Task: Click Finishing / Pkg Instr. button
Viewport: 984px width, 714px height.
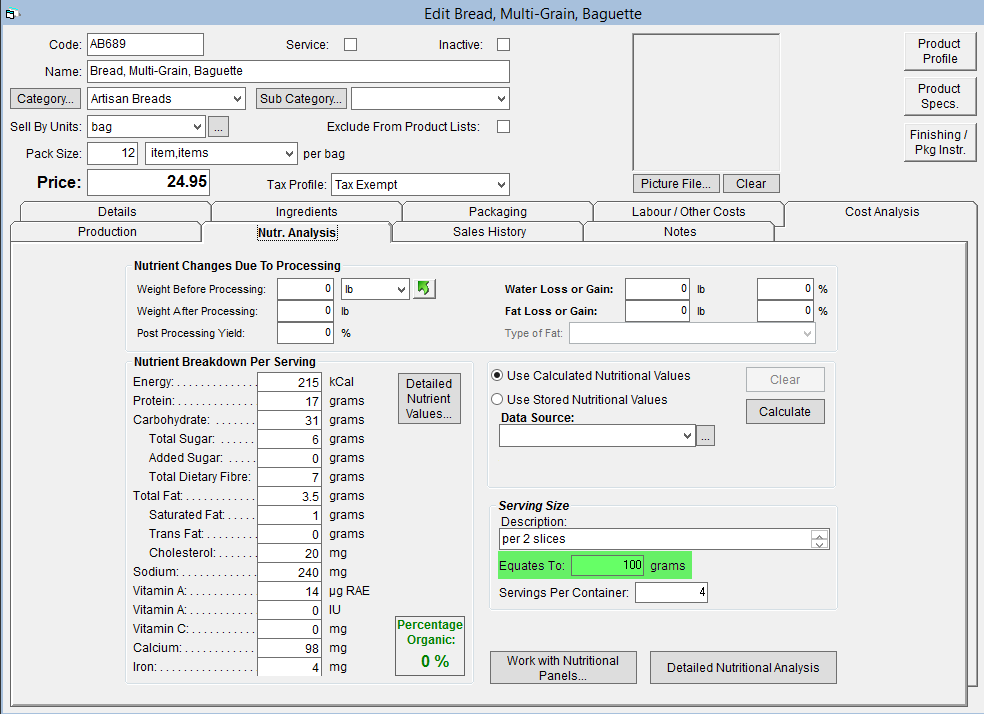Action: pyautogui.click(x=939, y=142)
